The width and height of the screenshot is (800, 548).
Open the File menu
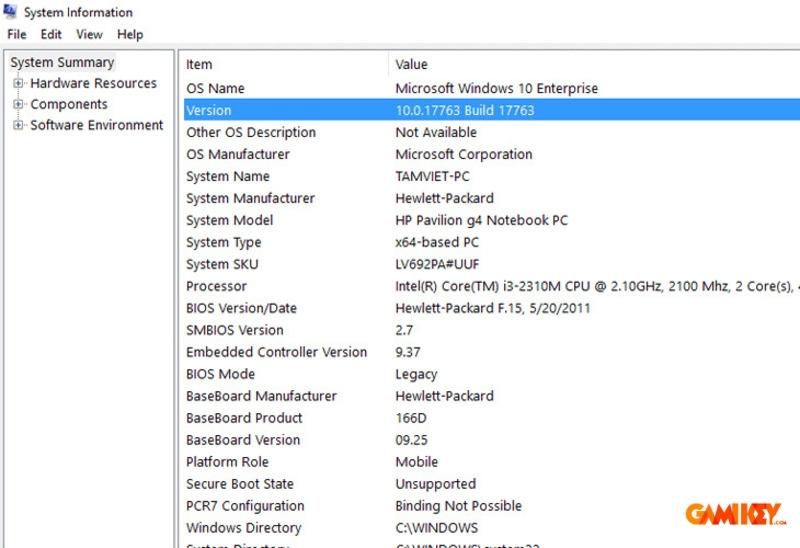pos(17,34)
